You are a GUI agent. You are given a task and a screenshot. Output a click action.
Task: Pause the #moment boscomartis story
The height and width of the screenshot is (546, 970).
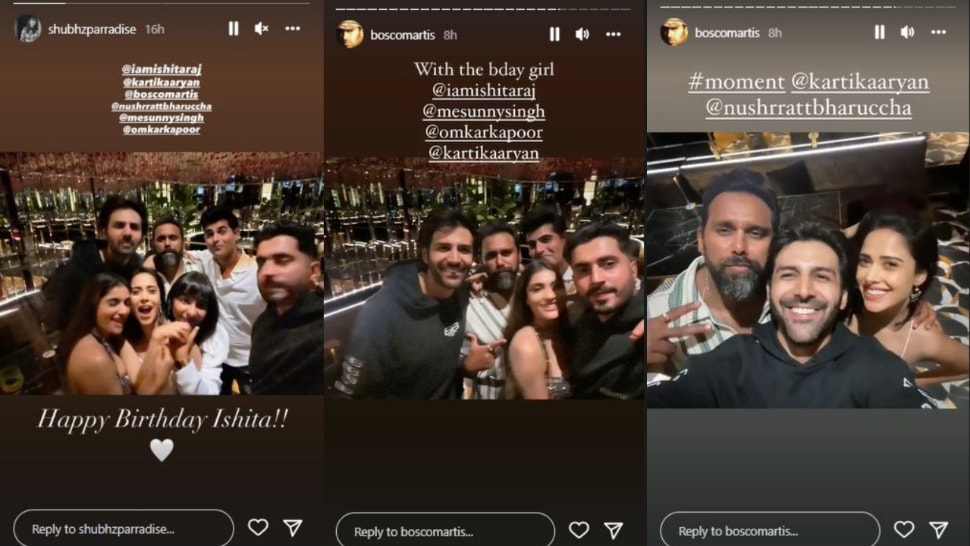pyautogui.click(x=879, y=32)
